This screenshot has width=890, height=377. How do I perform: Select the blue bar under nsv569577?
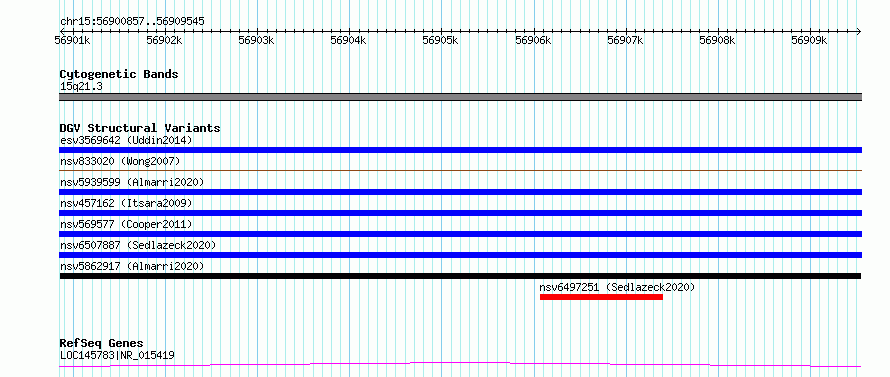coord(460,234)
